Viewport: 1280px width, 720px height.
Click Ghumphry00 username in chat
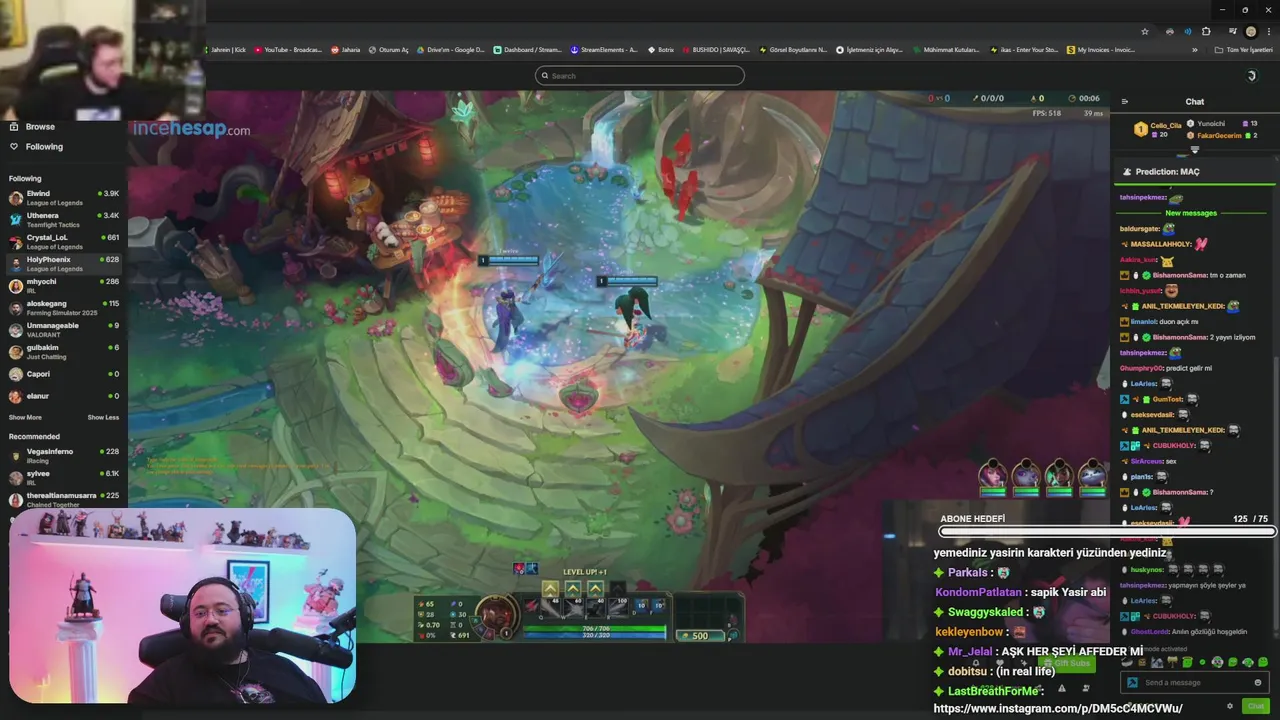tap(1142, 368)
